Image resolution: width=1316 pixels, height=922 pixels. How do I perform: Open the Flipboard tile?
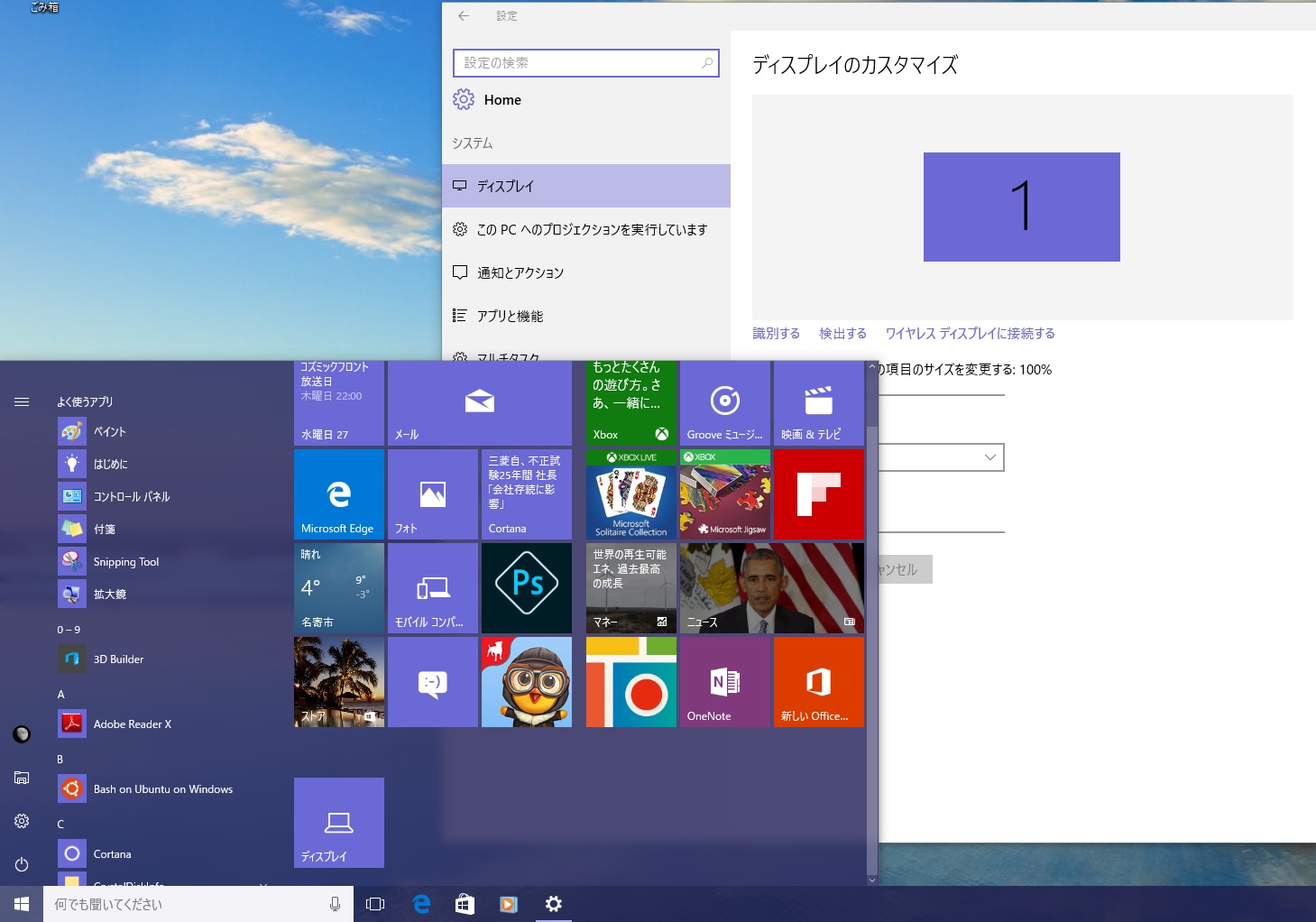point(819,494)
